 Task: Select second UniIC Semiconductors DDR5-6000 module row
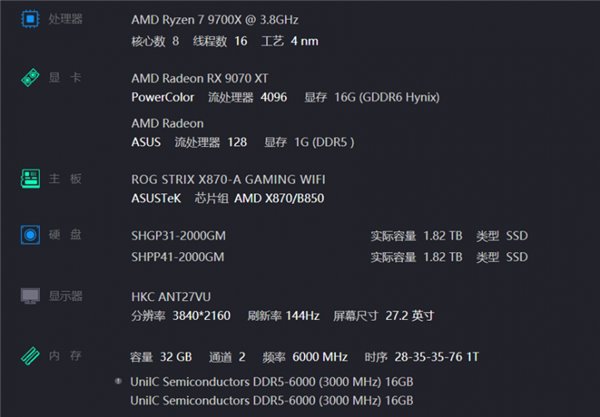click(x=272, y=401)
